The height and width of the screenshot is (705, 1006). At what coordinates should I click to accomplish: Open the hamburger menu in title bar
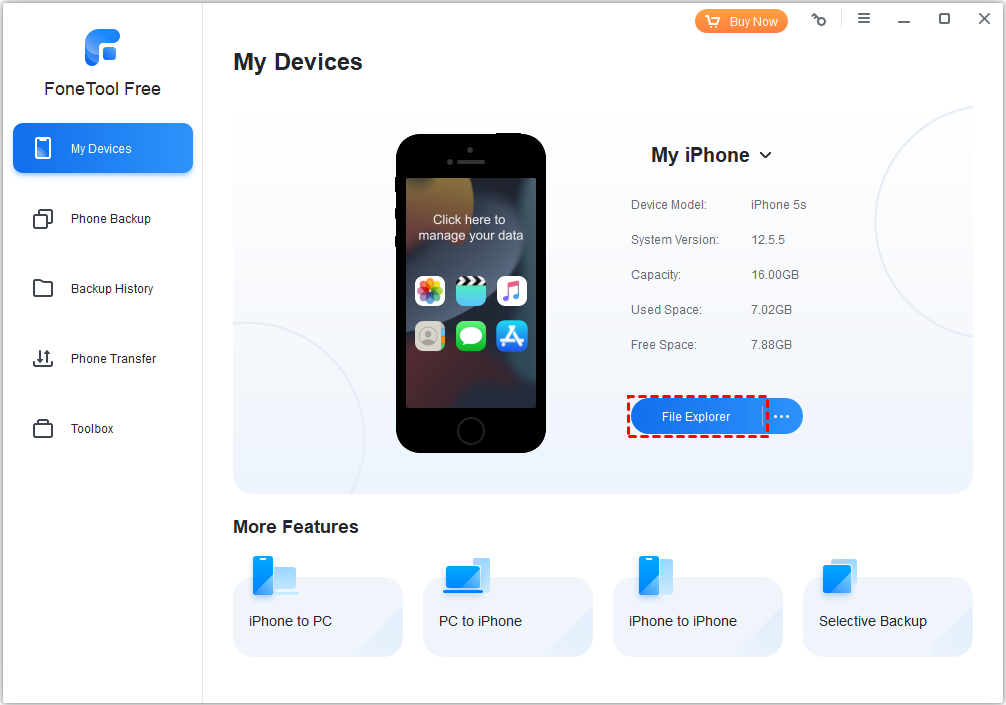tap(864, 19)
